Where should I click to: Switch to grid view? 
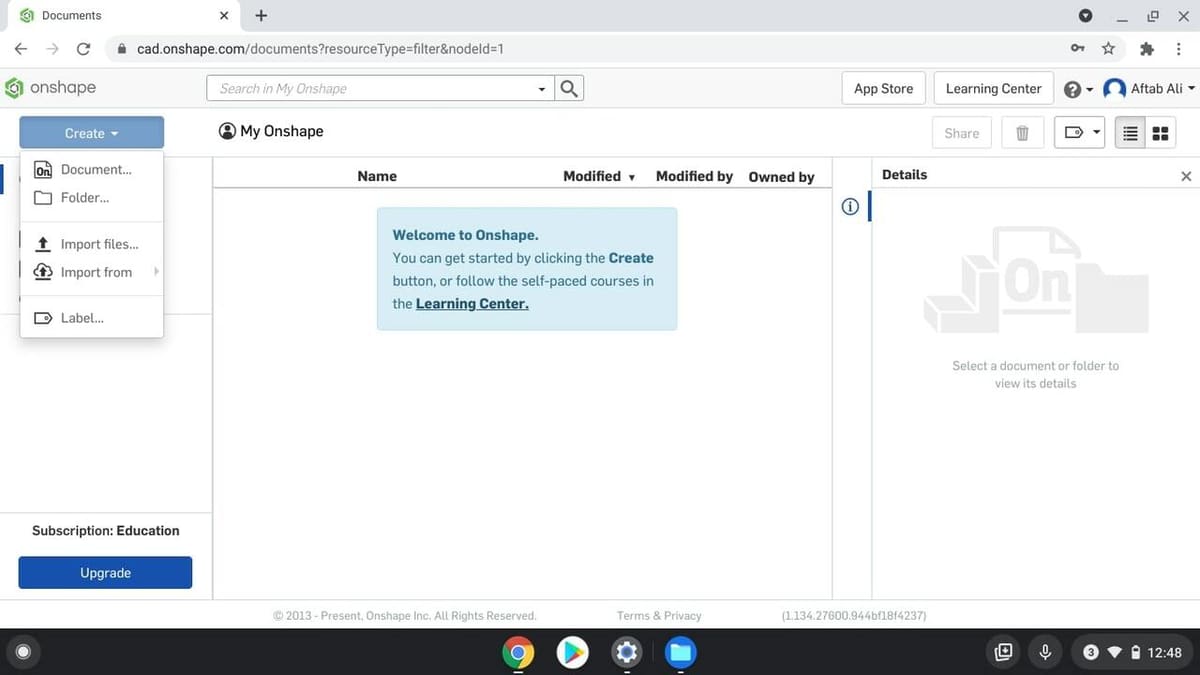point(1160,133)
